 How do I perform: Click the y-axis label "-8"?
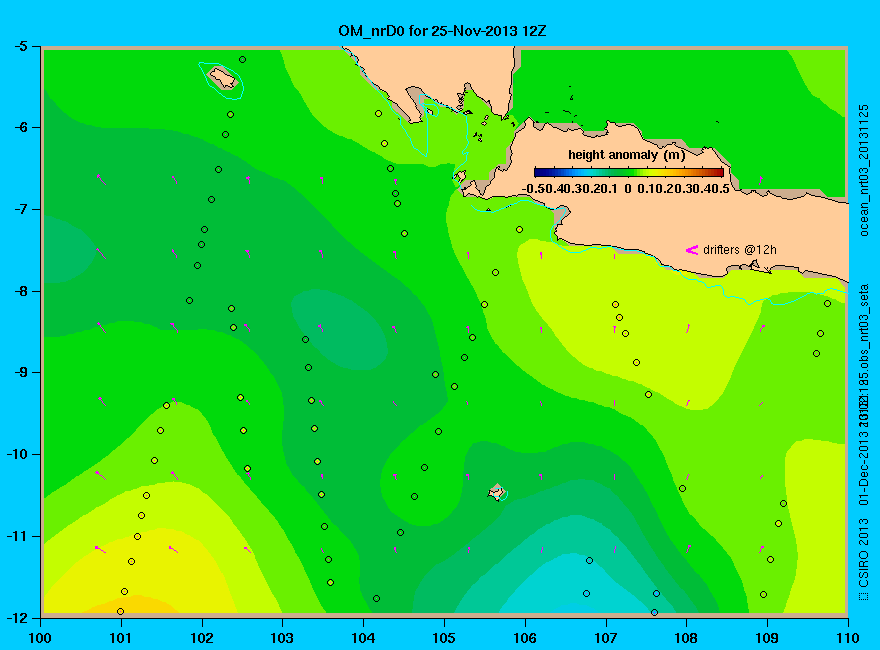[x=19, y=291]
